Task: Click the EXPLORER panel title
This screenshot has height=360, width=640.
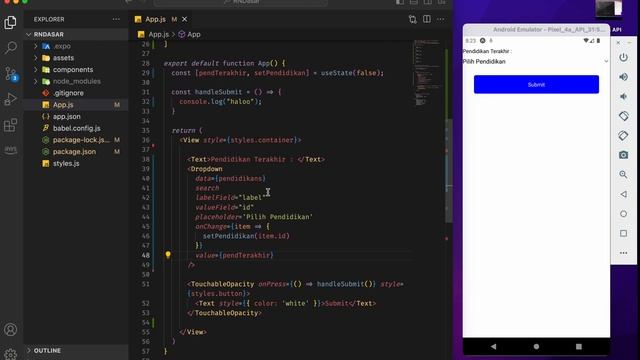Action: coord(49,19)
